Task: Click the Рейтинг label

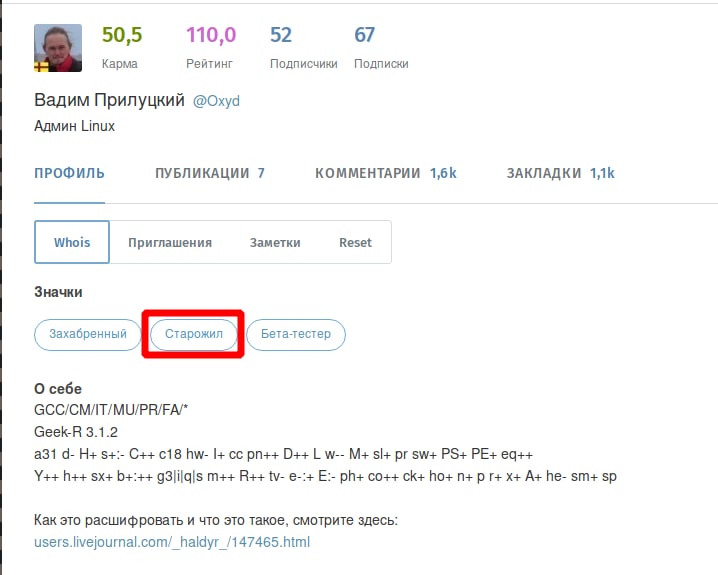Action: click(x=209, y=64)
